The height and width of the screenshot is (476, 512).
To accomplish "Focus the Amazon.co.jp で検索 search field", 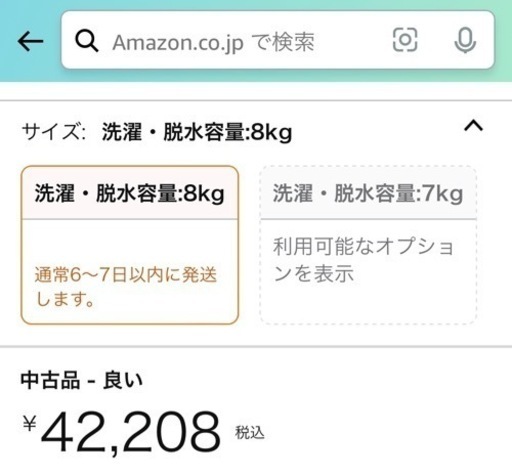I will (x=278, y=40).
